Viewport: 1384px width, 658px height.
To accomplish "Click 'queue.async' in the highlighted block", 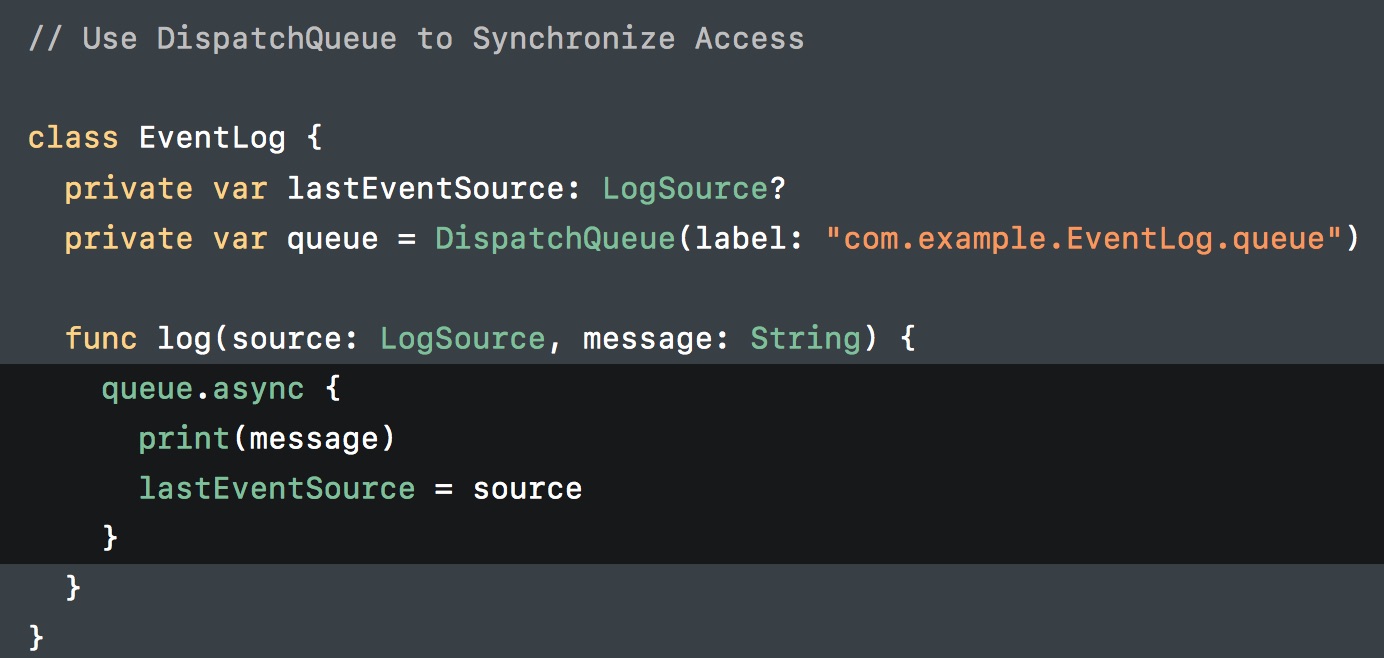I will [x=203, y=389].
